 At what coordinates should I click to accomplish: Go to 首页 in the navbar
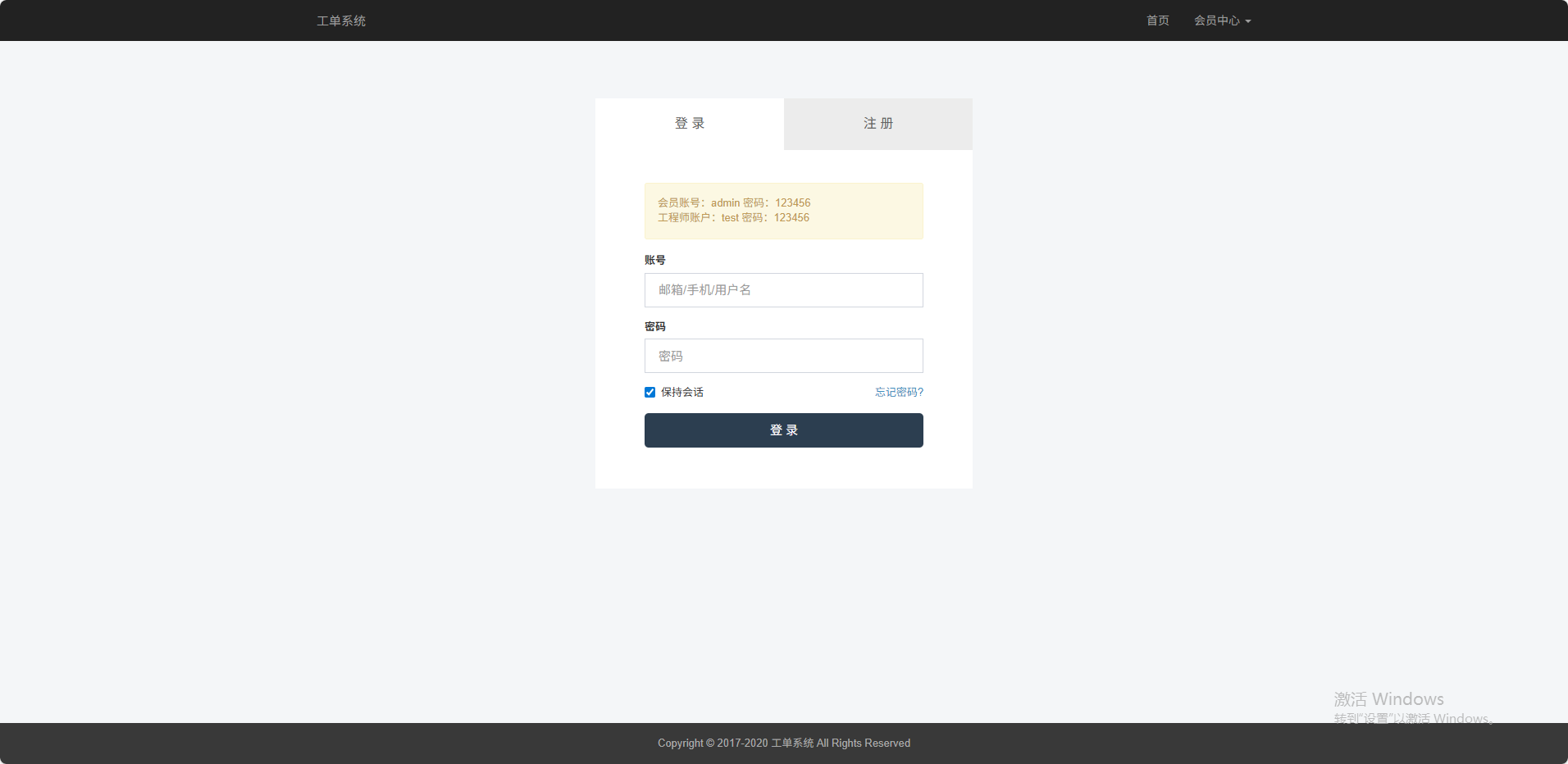(x=1157, y=20)
